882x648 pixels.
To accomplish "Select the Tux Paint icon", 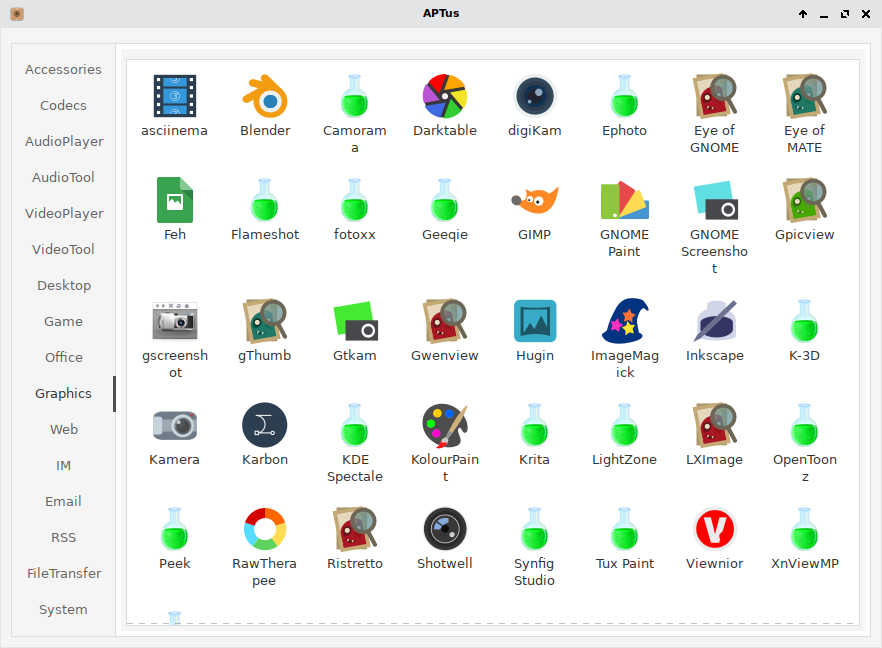I will click(x=624, y=529).
